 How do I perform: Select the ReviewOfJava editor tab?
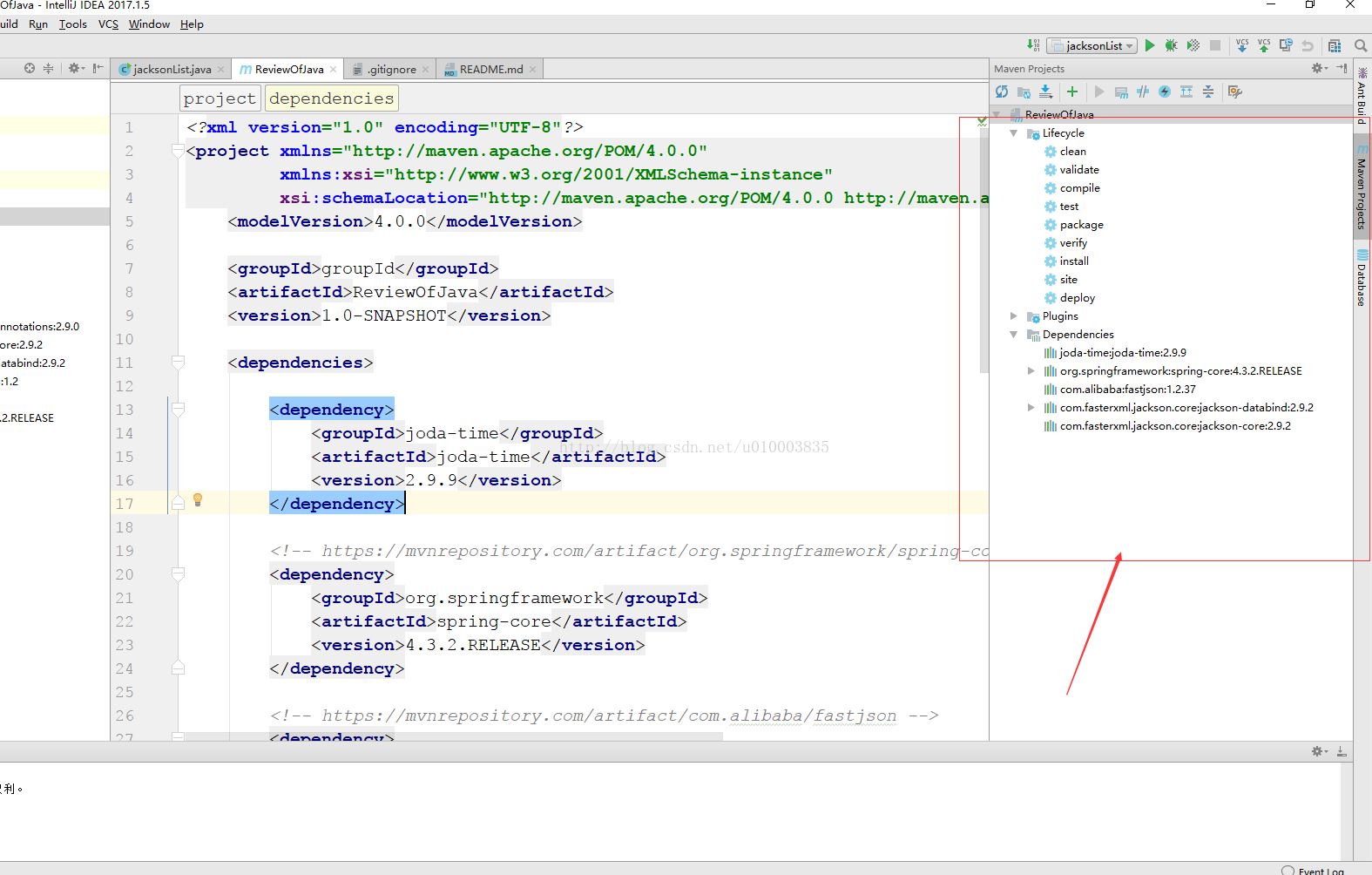(289, 69)
